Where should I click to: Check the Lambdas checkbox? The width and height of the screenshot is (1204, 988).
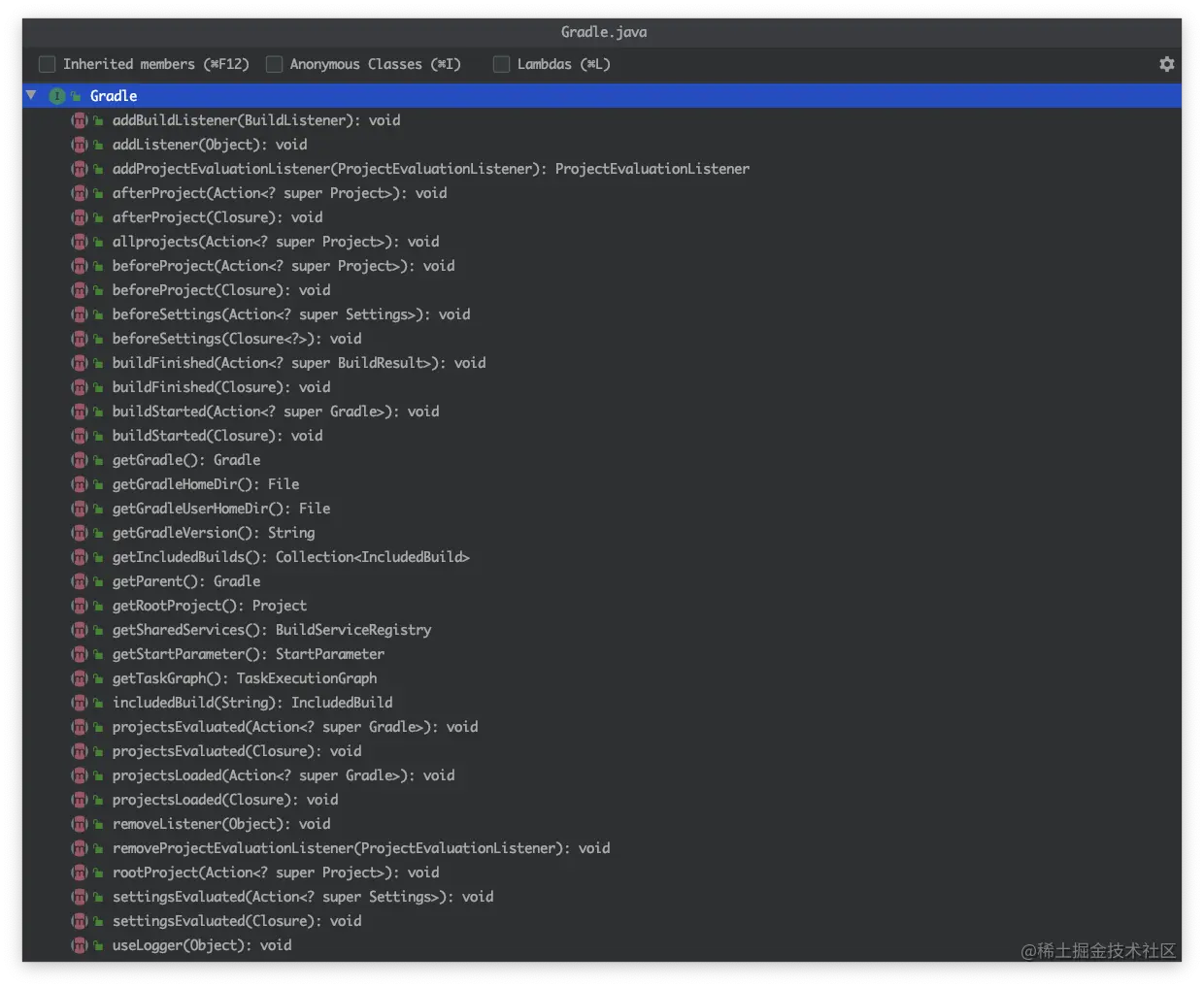point(501,64)
